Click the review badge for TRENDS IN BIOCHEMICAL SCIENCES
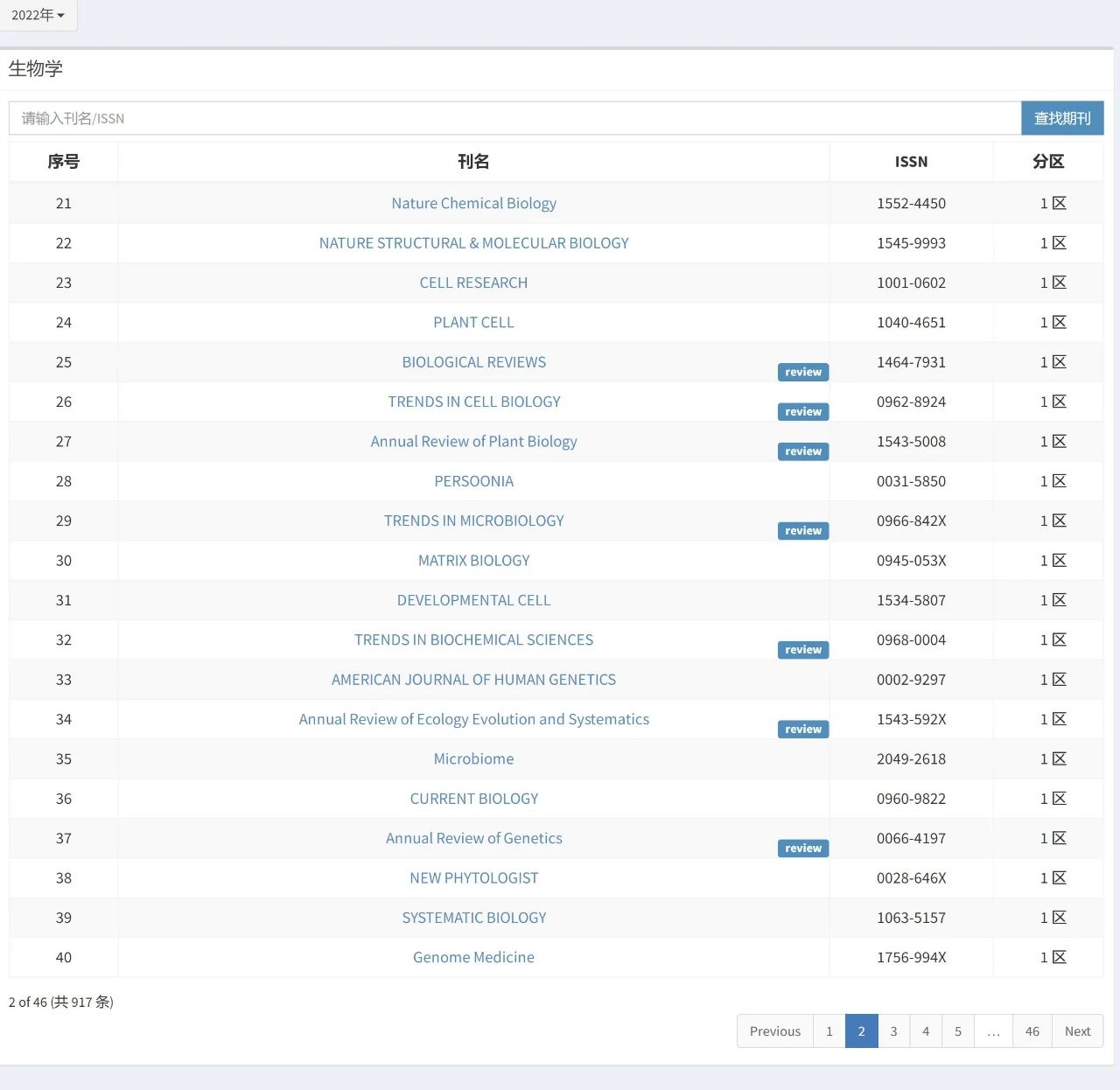This screenshot has width=1120, height=1090. [803, 649]
